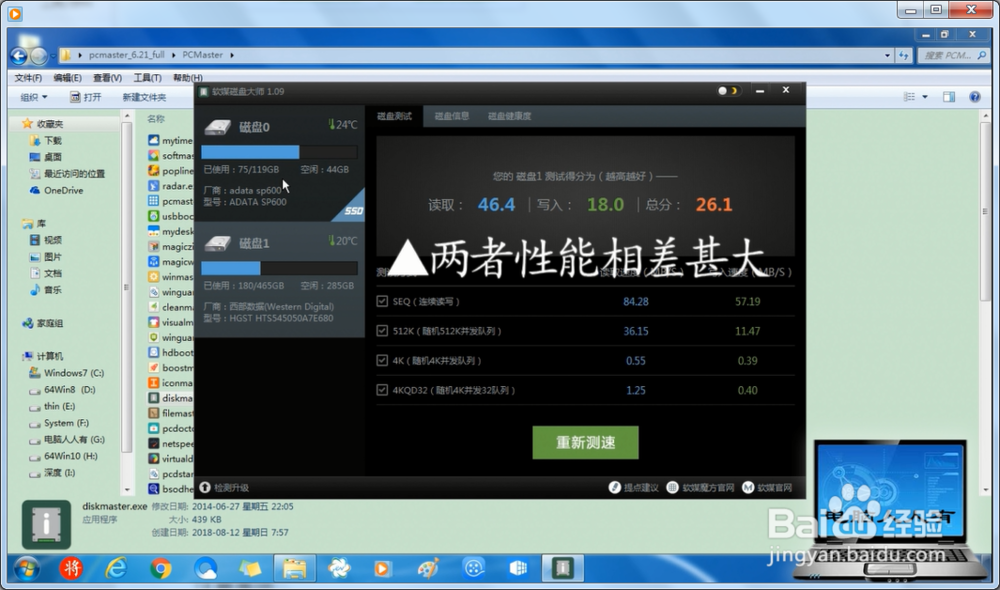Open Explorer help icon
The width and height of the screenshot is (1000, 590).
974,97
